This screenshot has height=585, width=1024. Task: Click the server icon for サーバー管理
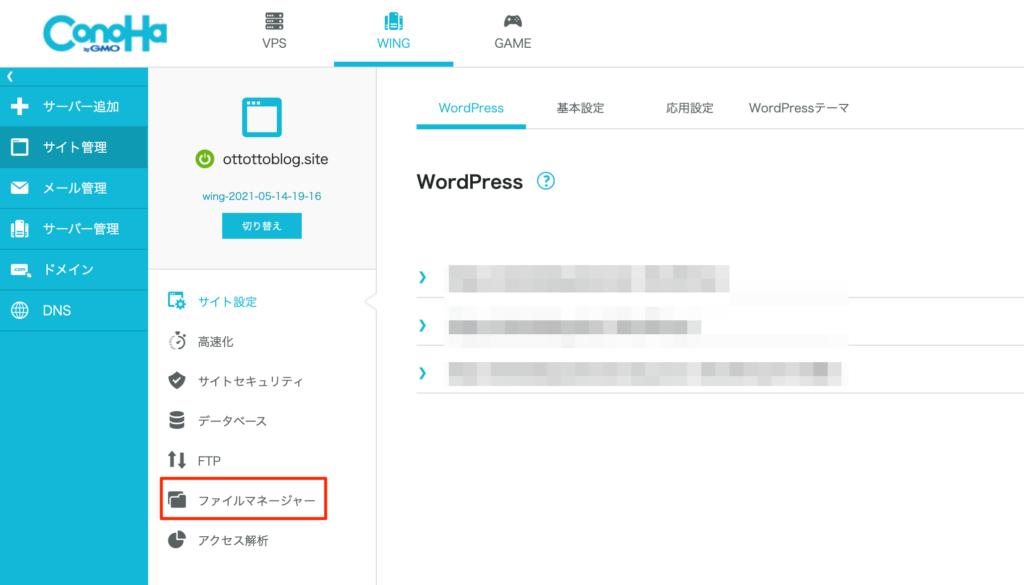tap(20, 229)
